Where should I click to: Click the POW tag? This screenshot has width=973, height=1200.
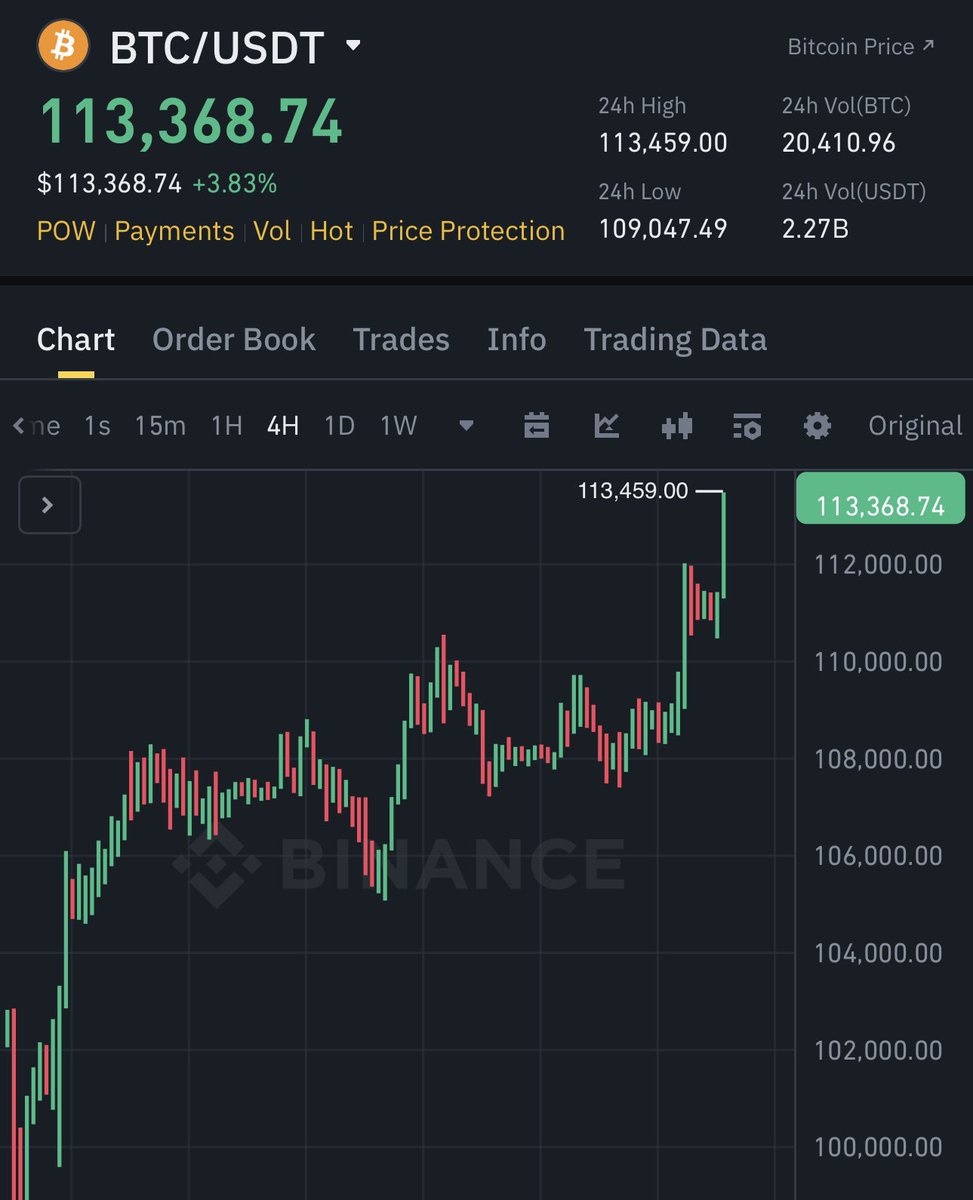(66, 231)
